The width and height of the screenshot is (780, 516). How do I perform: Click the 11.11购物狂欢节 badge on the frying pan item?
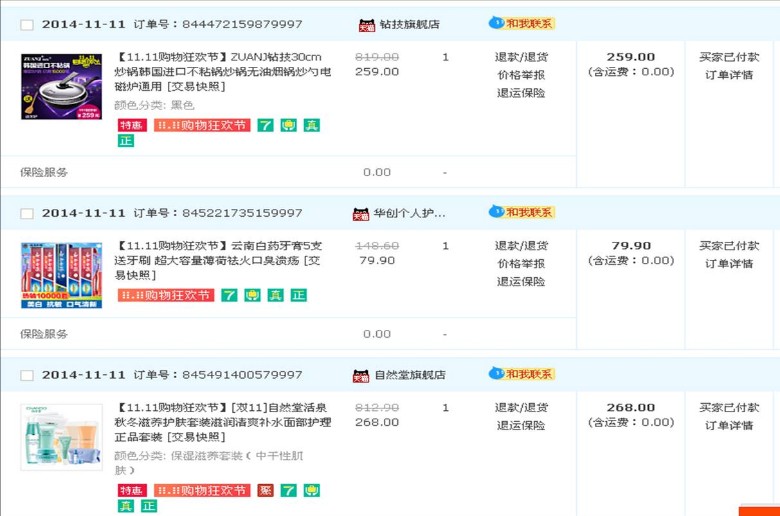[202, 125]
